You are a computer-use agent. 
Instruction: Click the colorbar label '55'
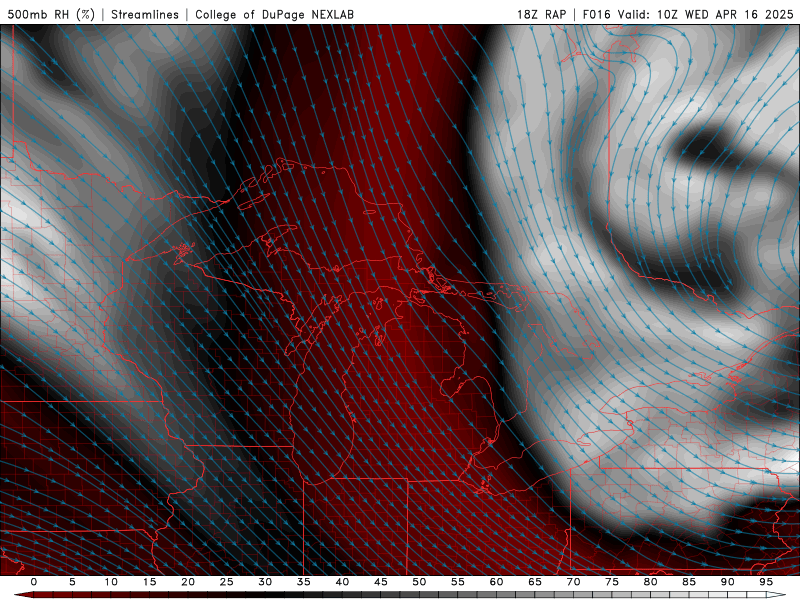tap(458, 582)
